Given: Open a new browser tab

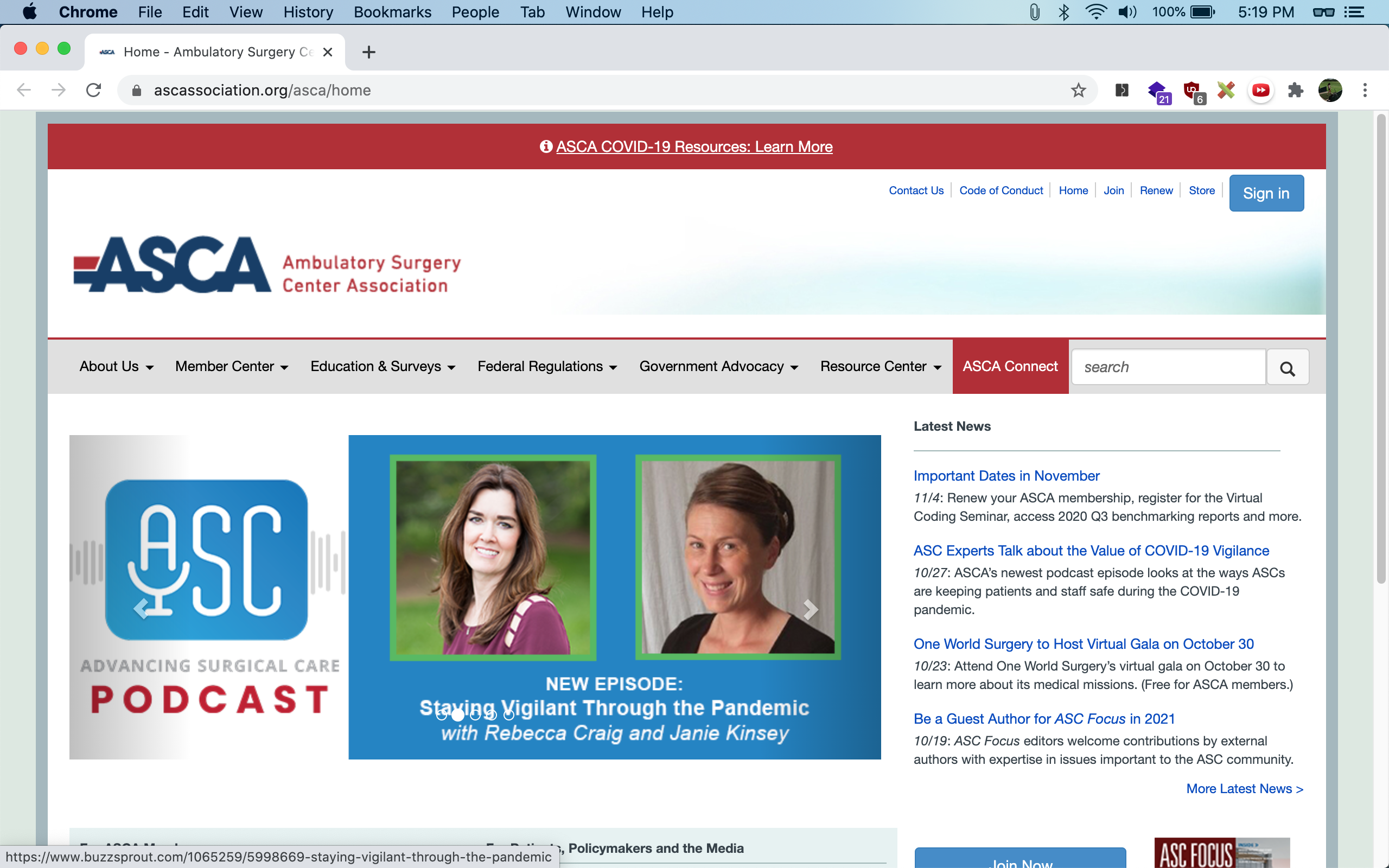Looking at the screenshot, I should (368, 52).
